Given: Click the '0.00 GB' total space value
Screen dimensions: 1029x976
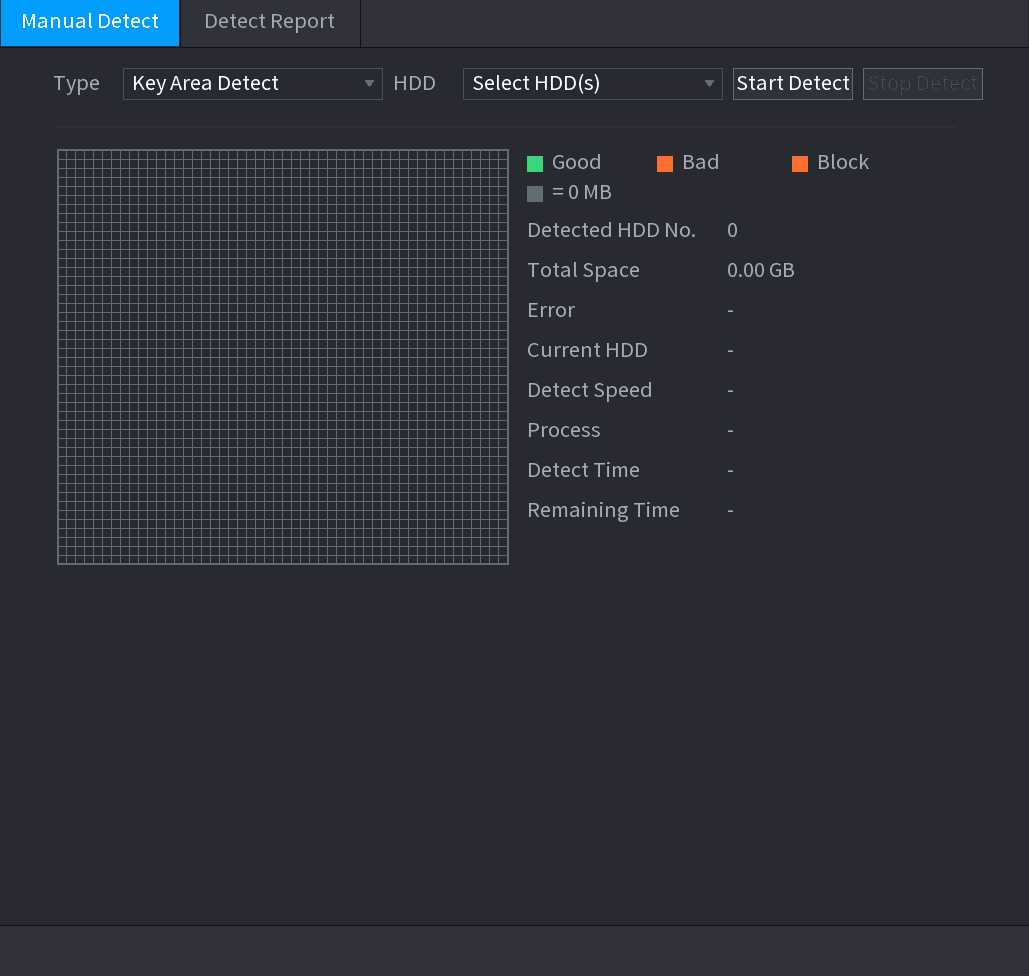Looking at the screenshot, I should click(761, 270).
